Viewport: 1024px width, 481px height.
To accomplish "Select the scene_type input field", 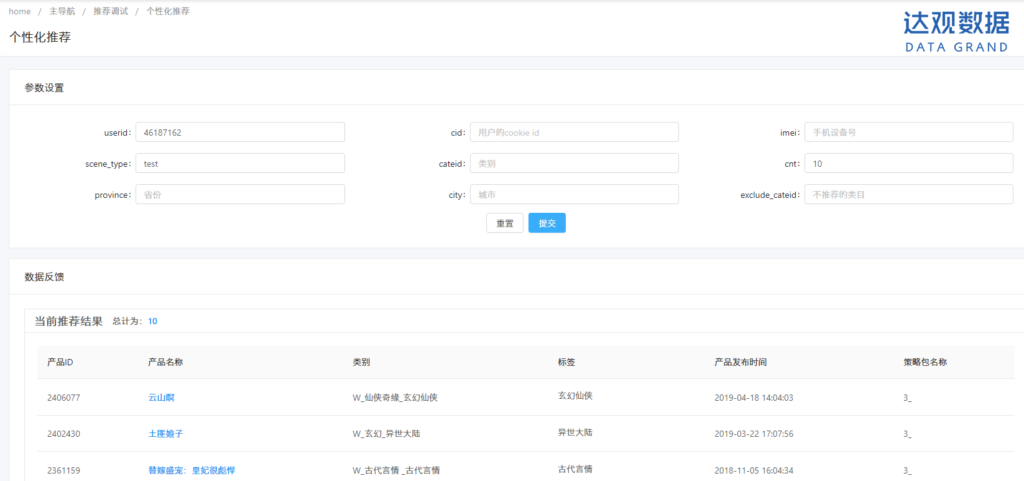I will point(240,163).
